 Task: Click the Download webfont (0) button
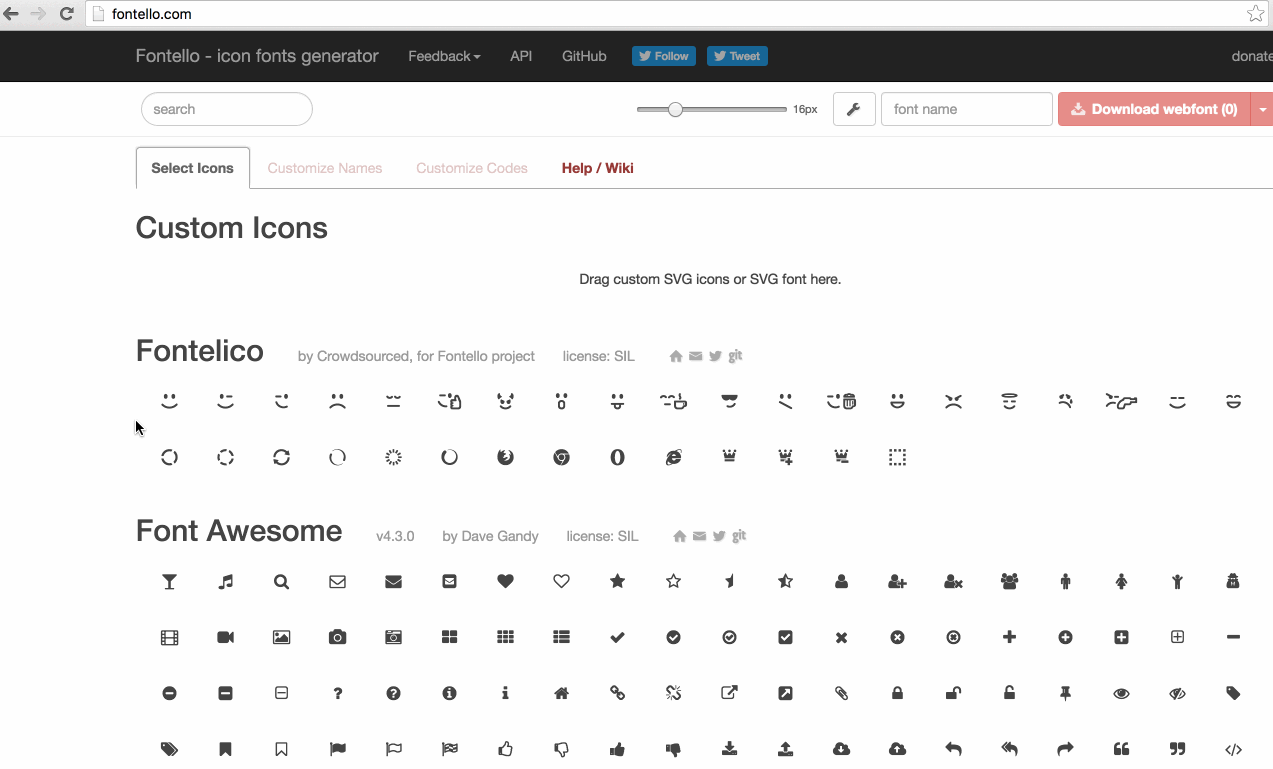tap(1155, 109)
